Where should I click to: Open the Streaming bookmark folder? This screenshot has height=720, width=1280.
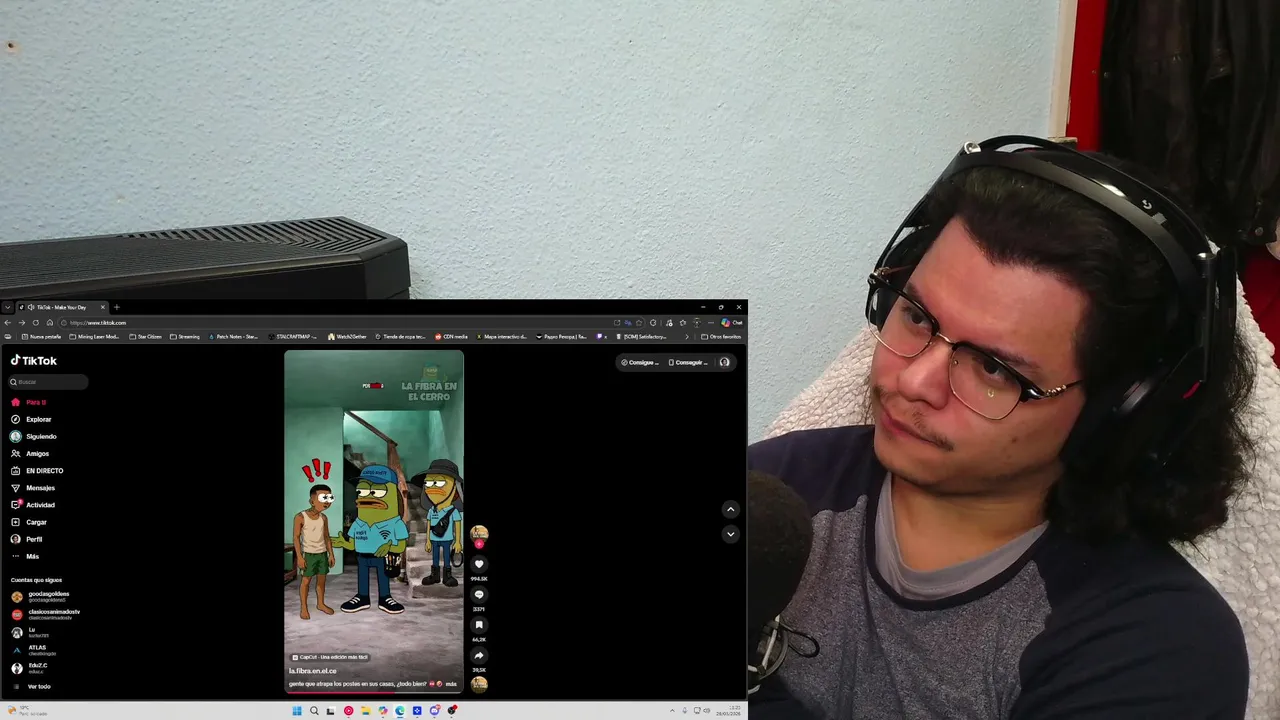(x=185, y=337)
